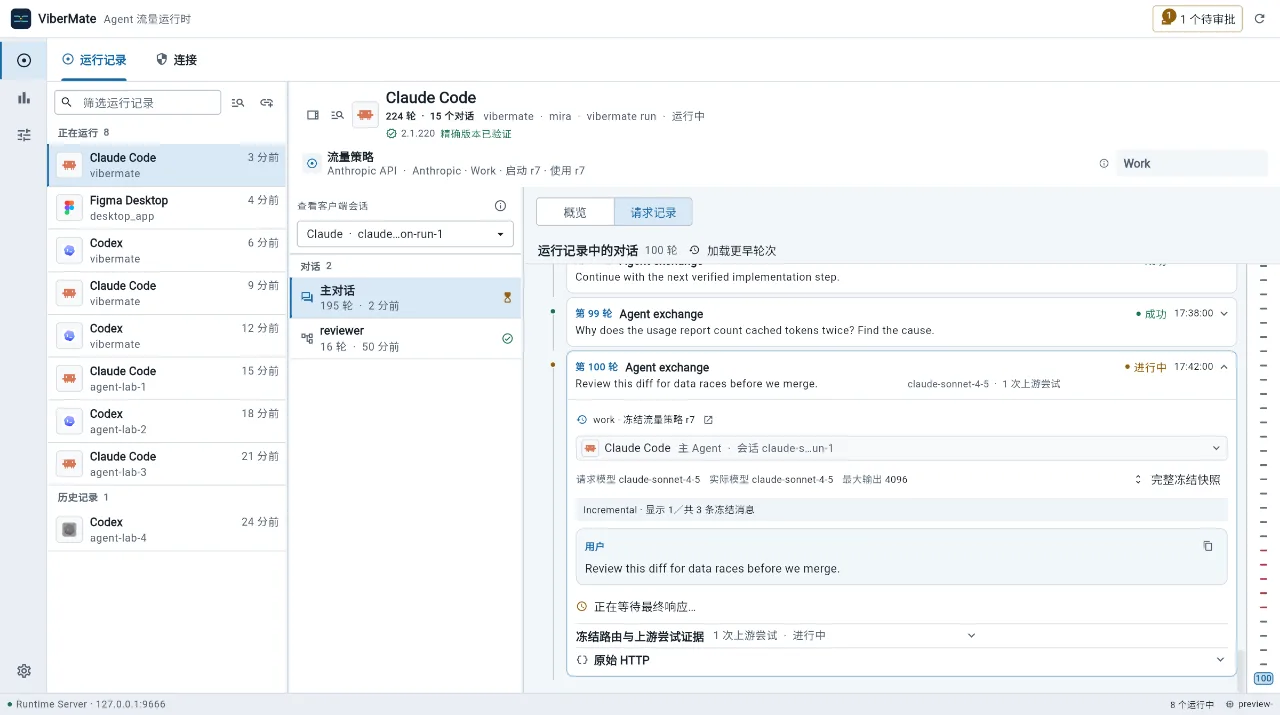Select the 概览 tab

(575, 212)
